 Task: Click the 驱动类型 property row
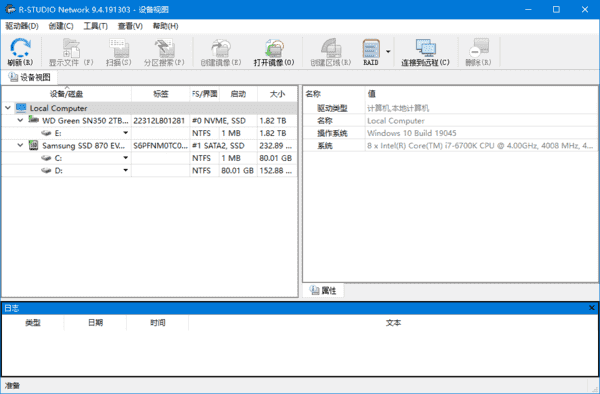coord(450,108)
